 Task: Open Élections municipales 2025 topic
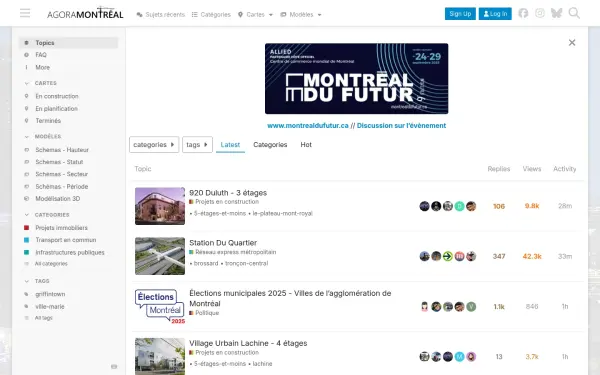290,298
